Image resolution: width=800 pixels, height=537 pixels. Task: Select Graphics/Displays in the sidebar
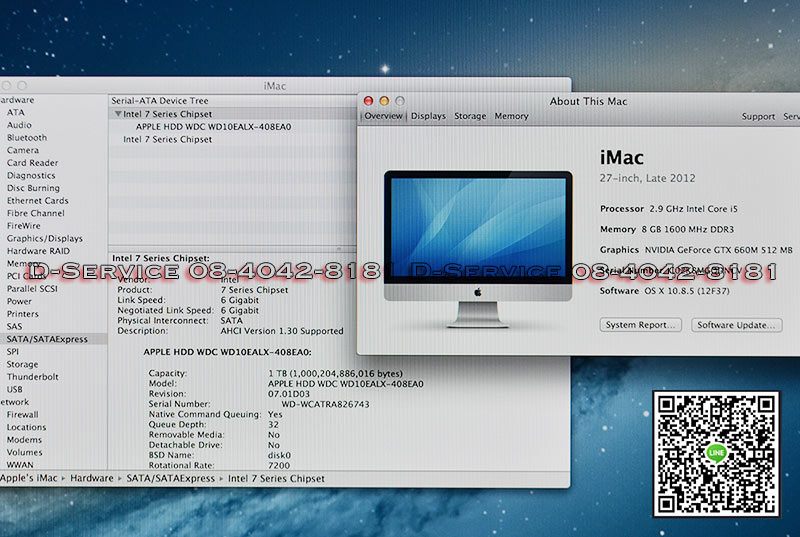coord(44,238)
